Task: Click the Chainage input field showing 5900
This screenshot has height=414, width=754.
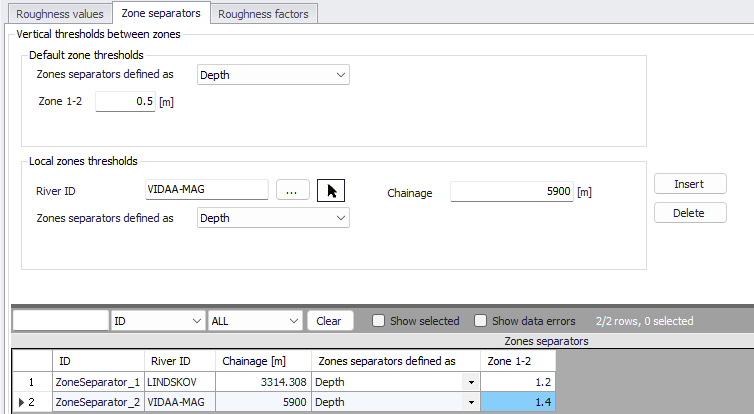Action: (x=512, y=191)
